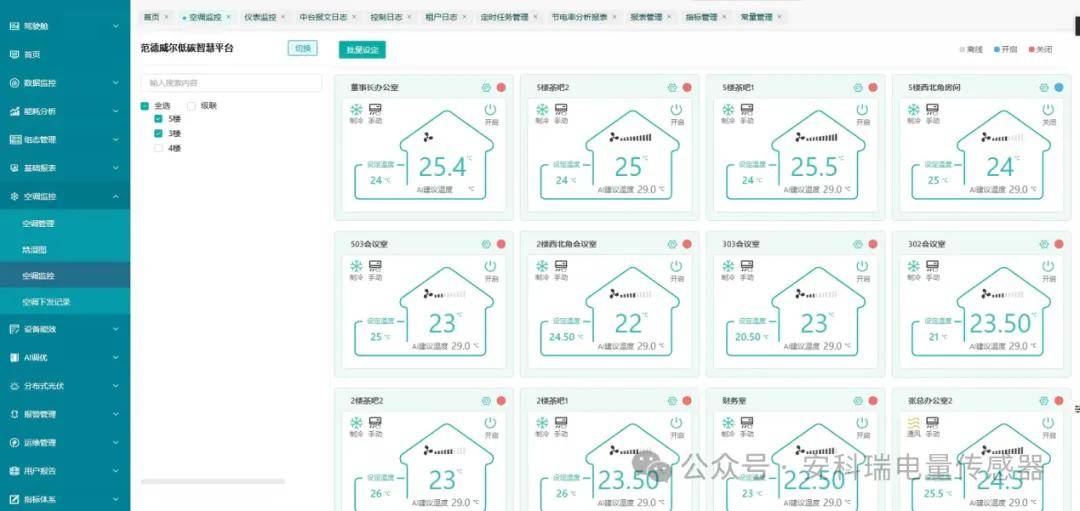Open settings gear on 303会议室 card
The image size is (1080, 511).
tap(858, 244)
